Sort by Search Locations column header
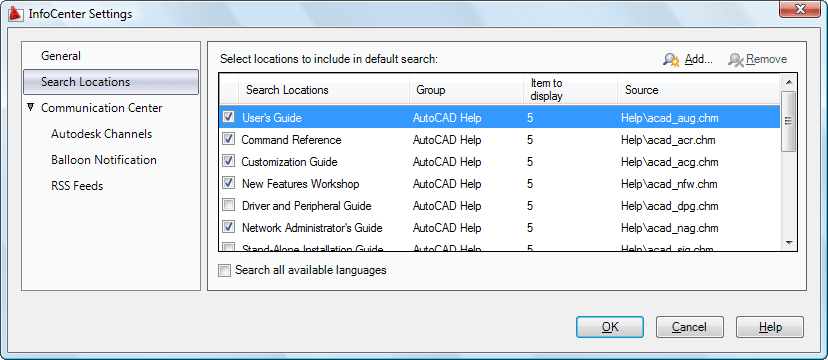Screen dimensions: 828x360 pos(324,90)
